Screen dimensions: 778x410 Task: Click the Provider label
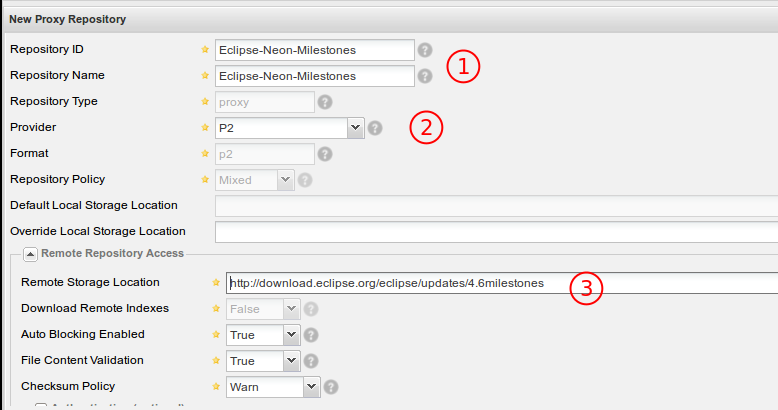pos(33,127)
